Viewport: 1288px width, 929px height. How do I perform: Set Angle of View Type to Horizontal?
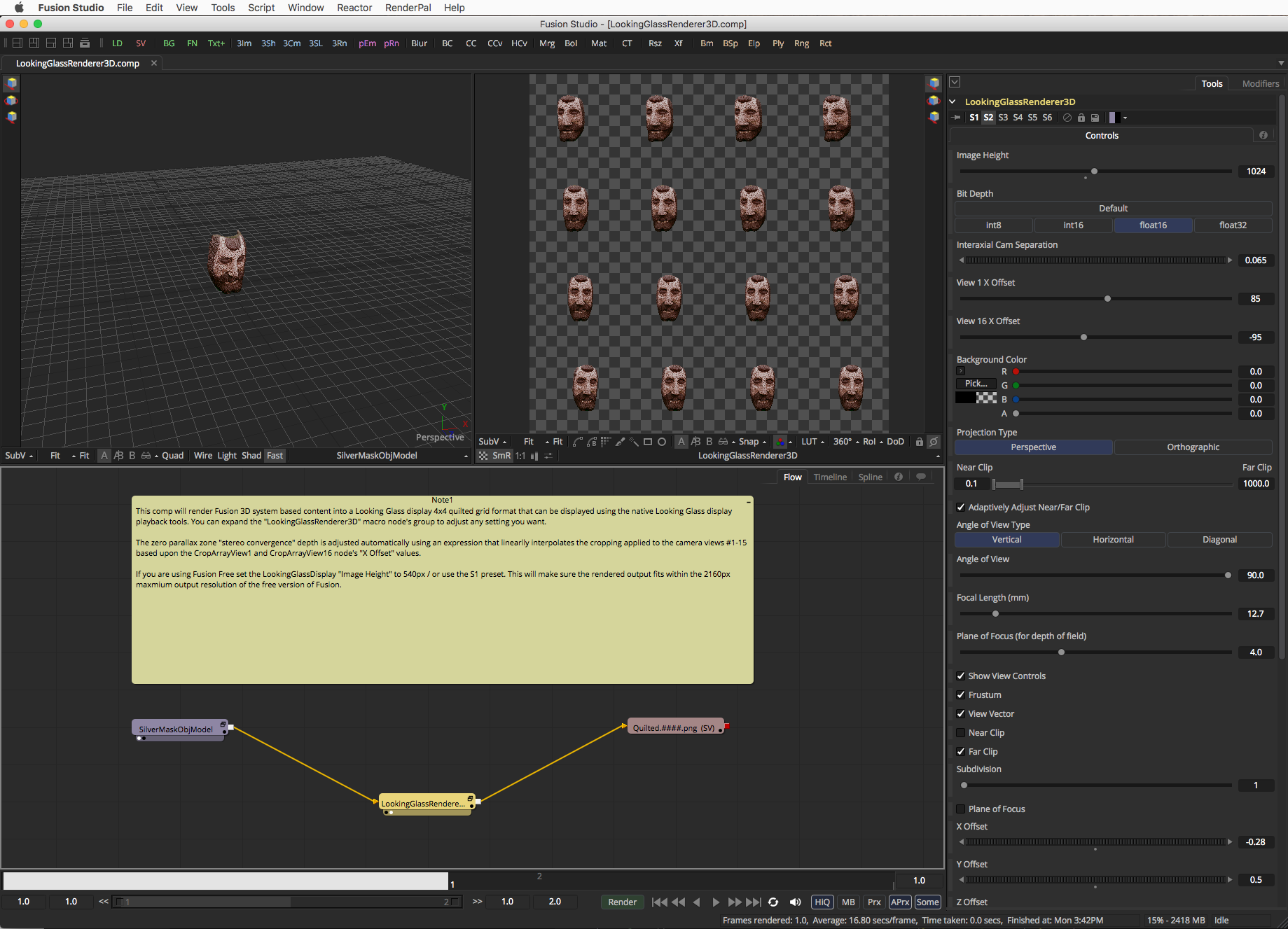click(1113, 539)
